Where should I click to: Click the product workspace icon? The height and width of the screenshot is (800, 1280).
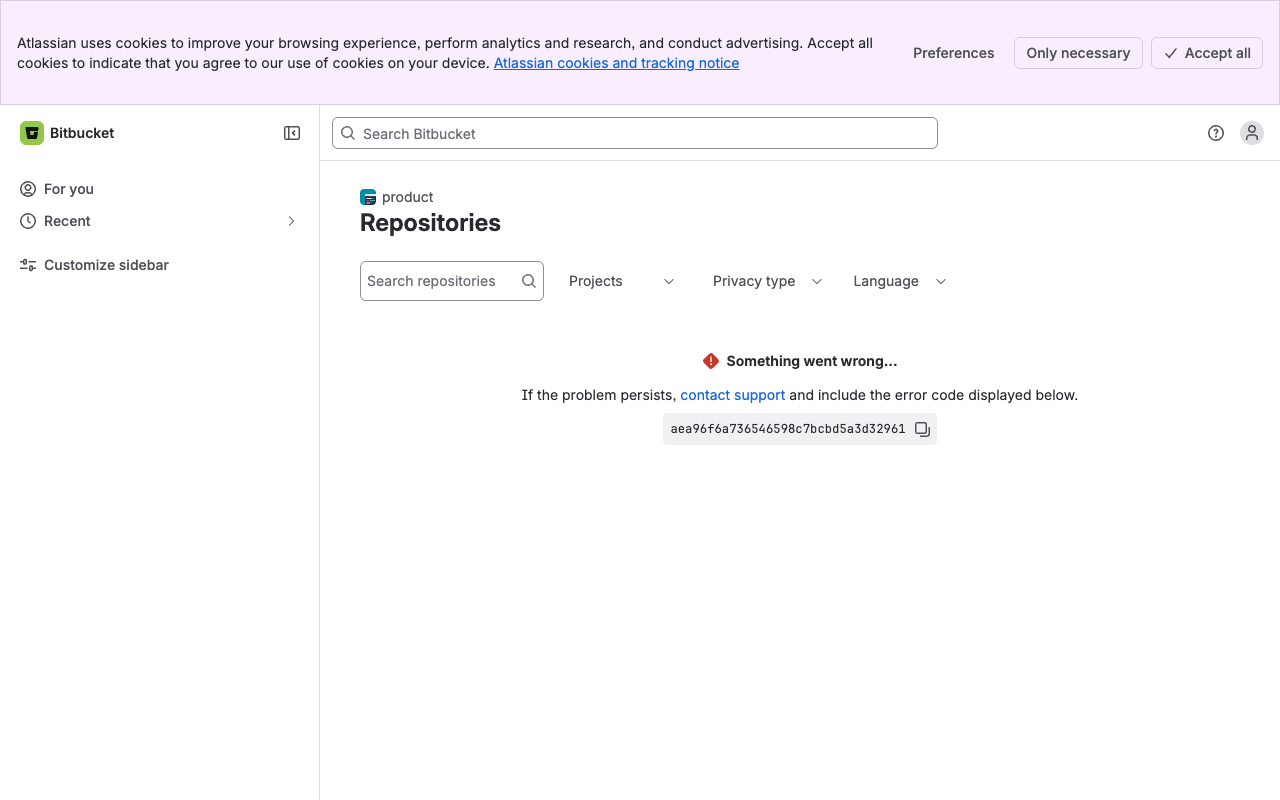(x=368, y=197)
